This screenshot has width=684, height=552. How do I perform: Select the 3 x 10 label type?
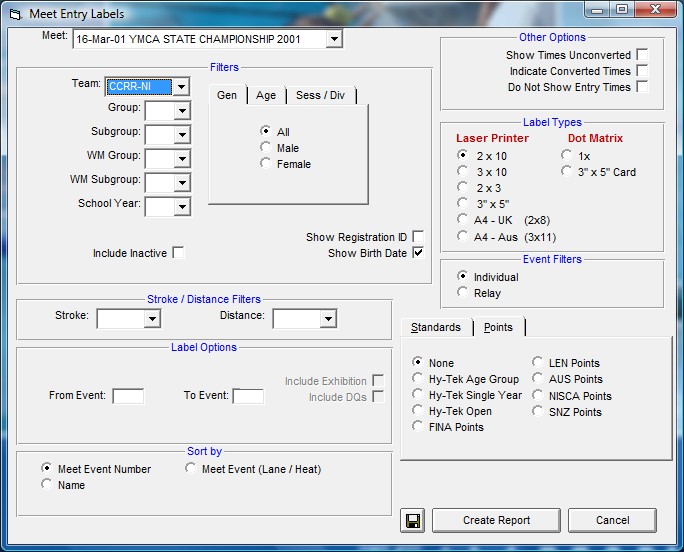[462, 171]
